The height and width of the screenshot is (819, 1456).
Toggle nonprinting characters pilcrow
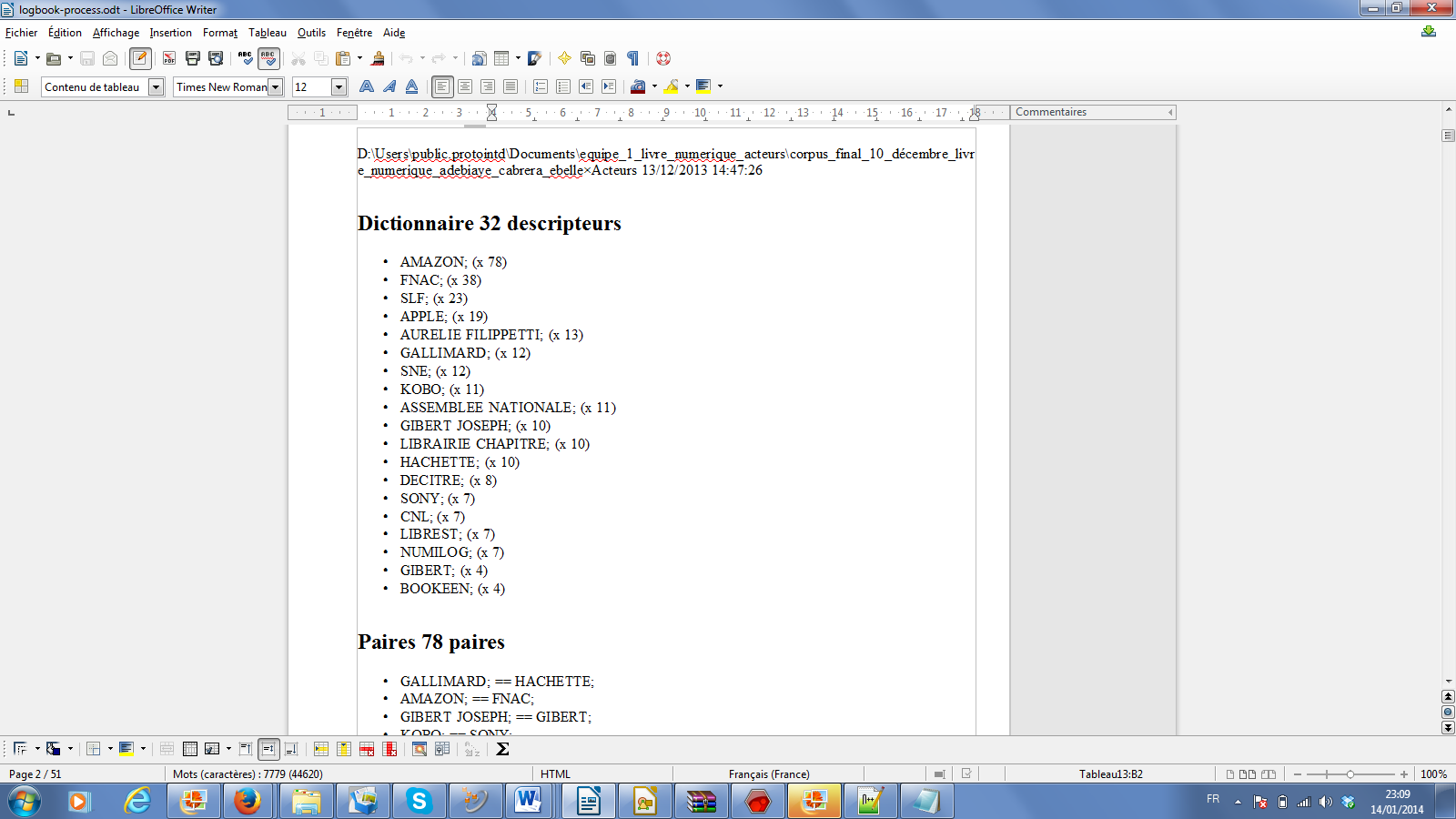tap(633, 58)
